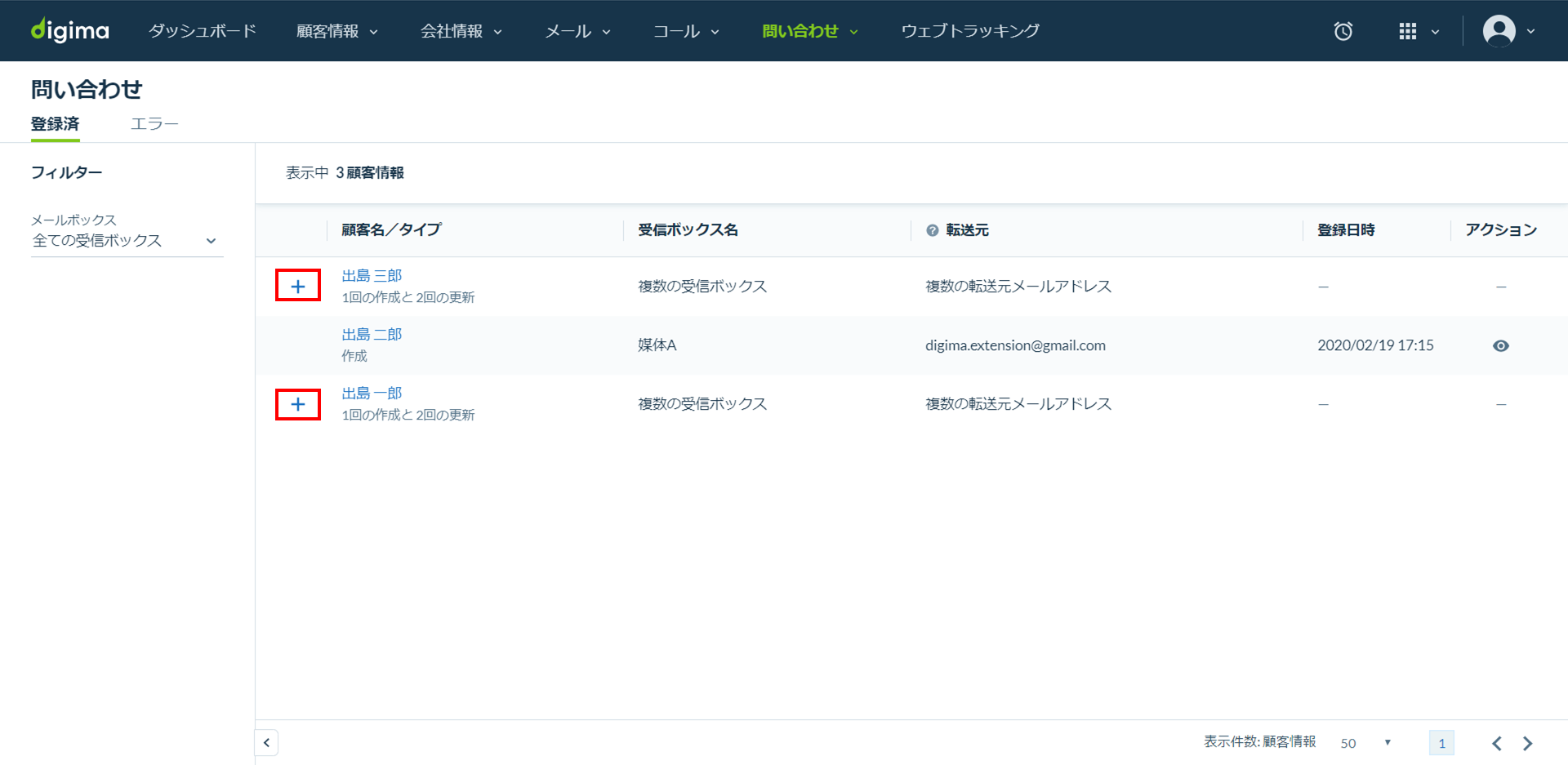Viewport: 1568px width, 765px height.
Task: Open the user profile avatar menu
Action: pyautogui.click(x=1499, y=31)
